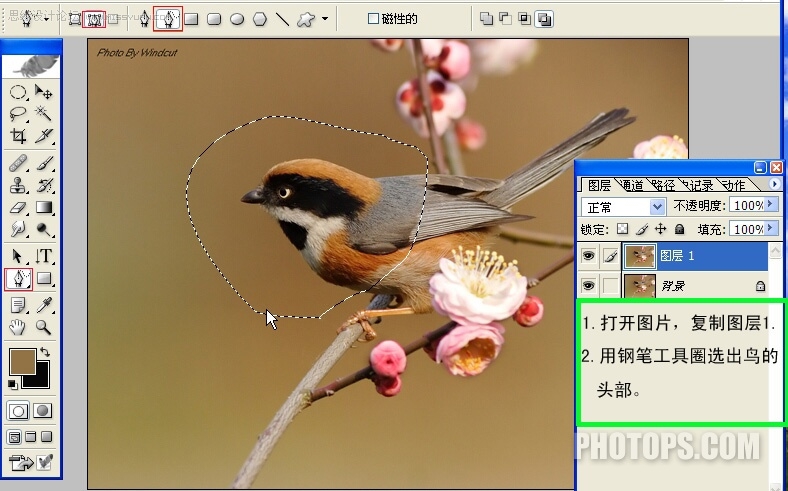Screen dimensions: 788x491
Task: Select the Clone Stamp tool
Action: point(19,185)
